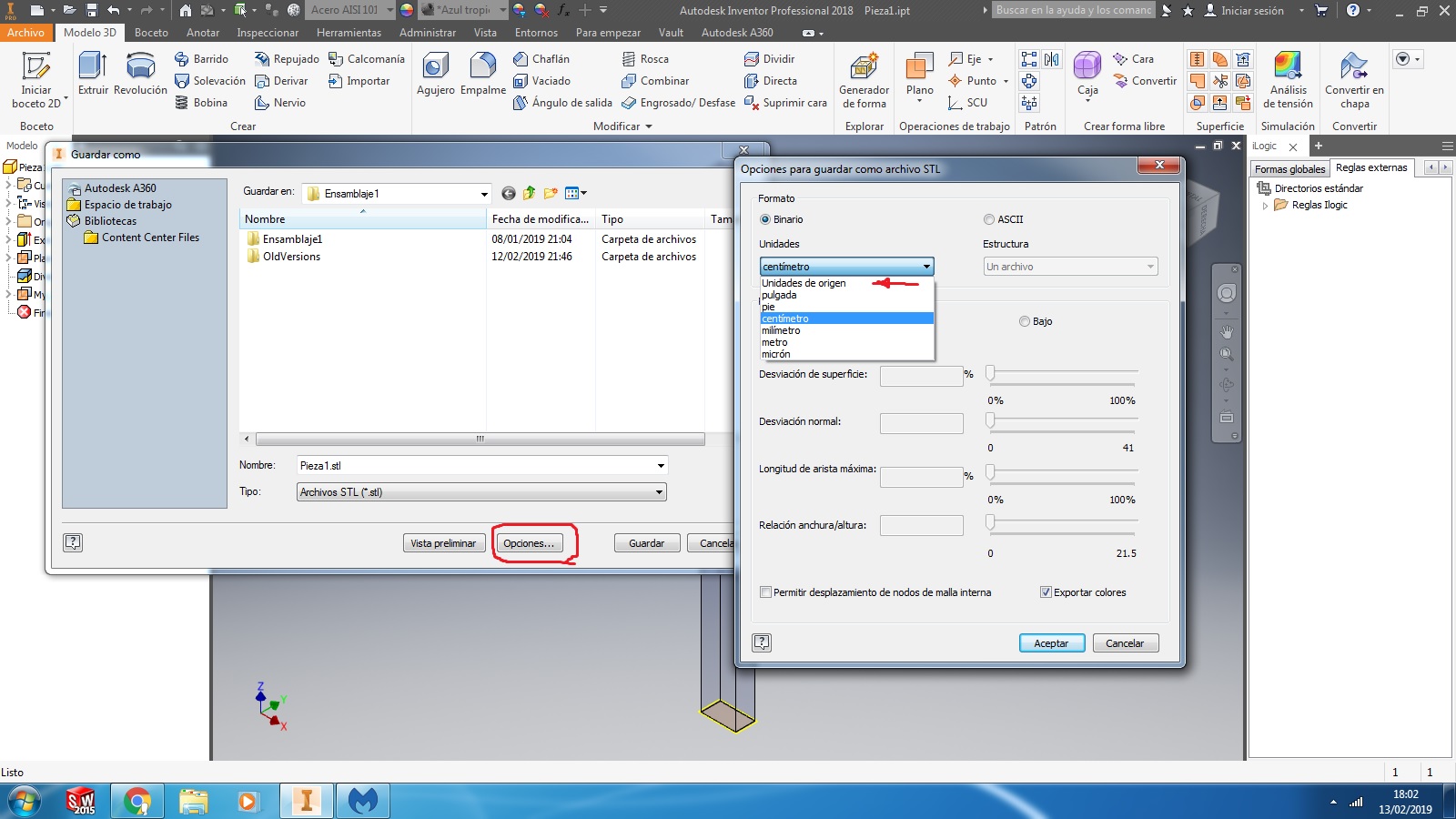Select the Binario format radio button
Image resolution: width=1456 pixels, height=819 pixels.
(765, 219)
